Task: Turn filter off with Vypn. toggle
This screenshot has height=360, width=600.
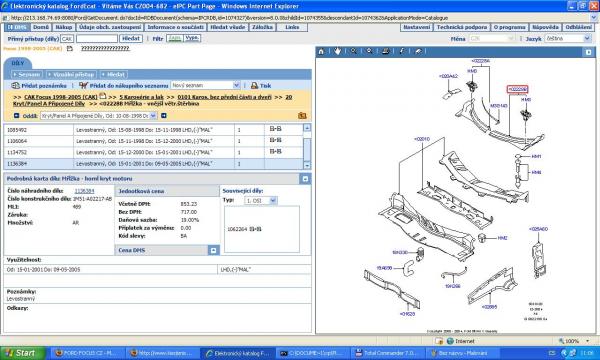Action: [x=192, y=38]
